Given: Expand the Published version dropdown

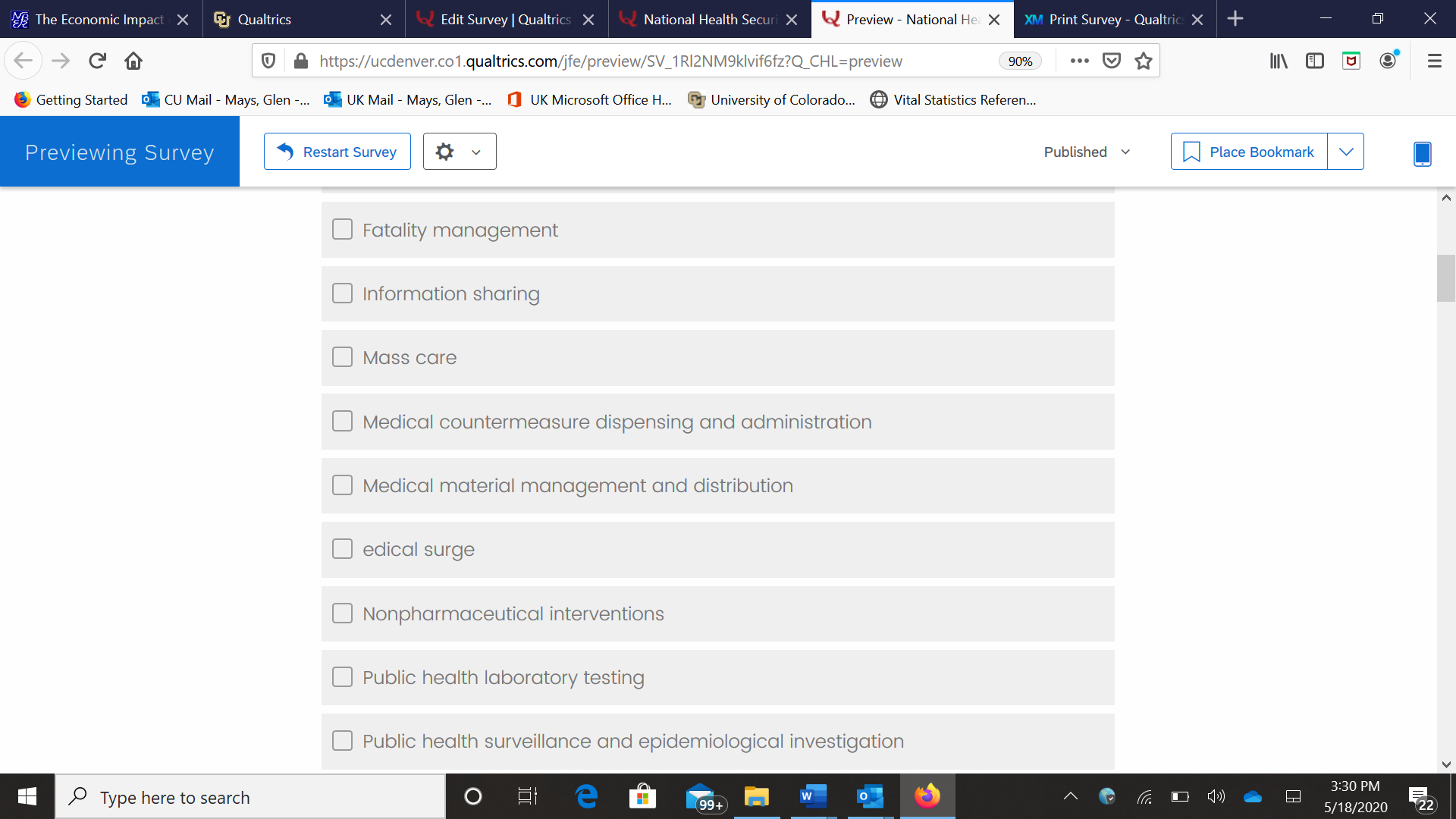Looking at the screenshot, I should coord(1087,152).
